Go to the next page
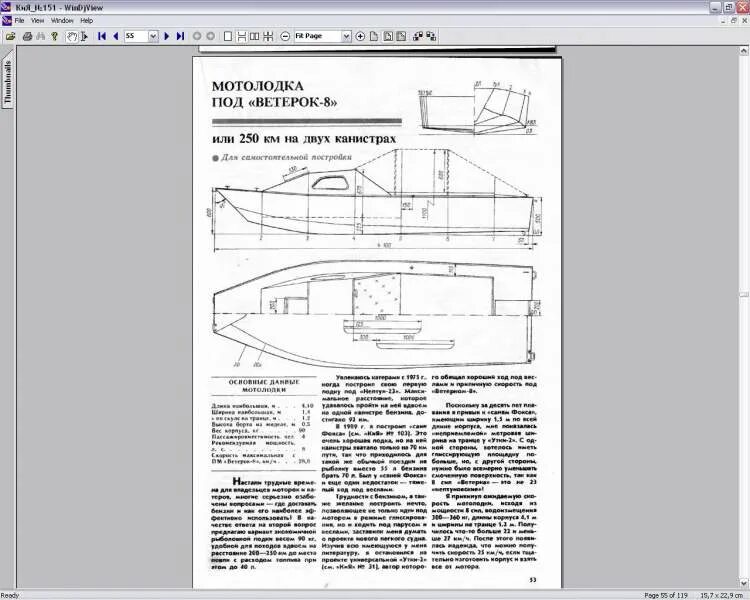The image size is (750, 600). [166, 36]
